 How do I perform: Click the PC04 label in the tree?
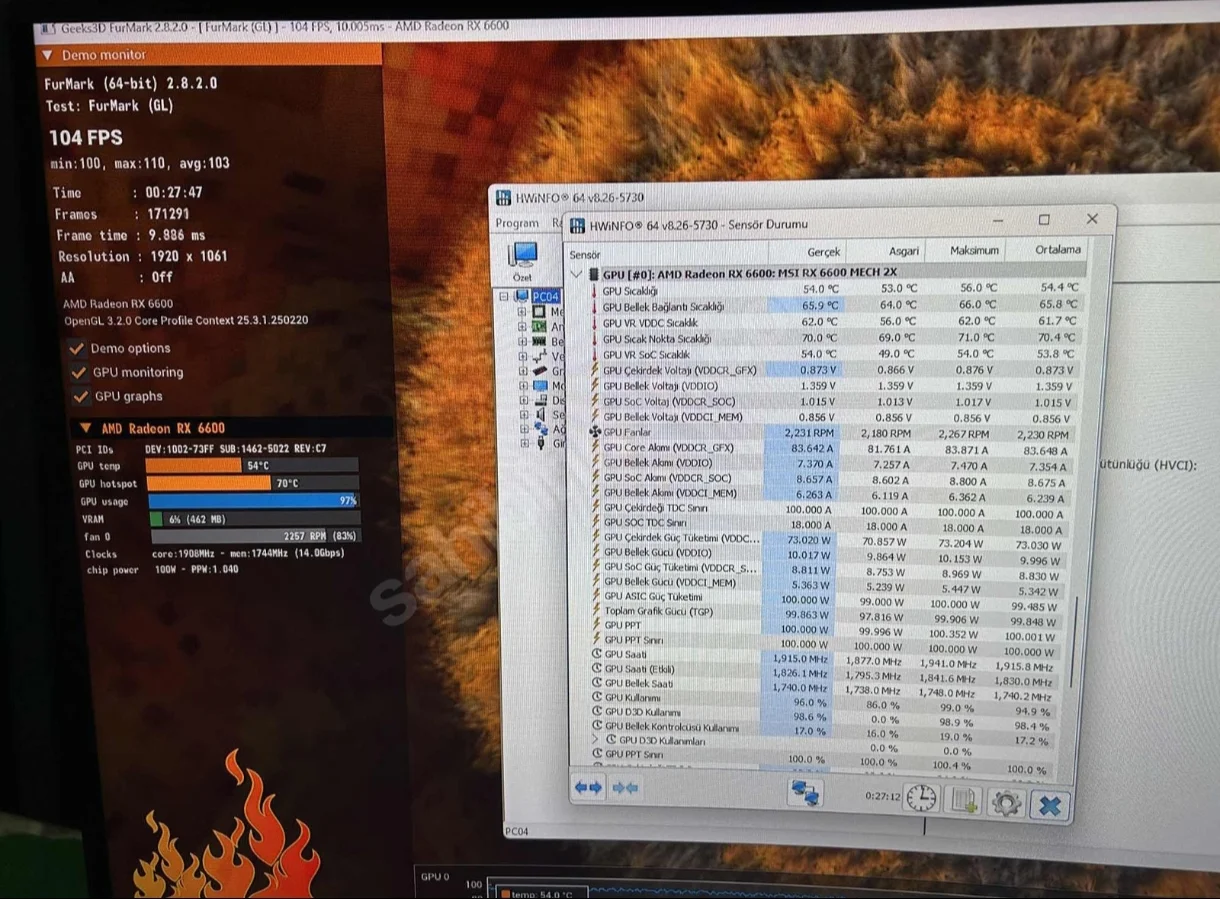(545, 297)
